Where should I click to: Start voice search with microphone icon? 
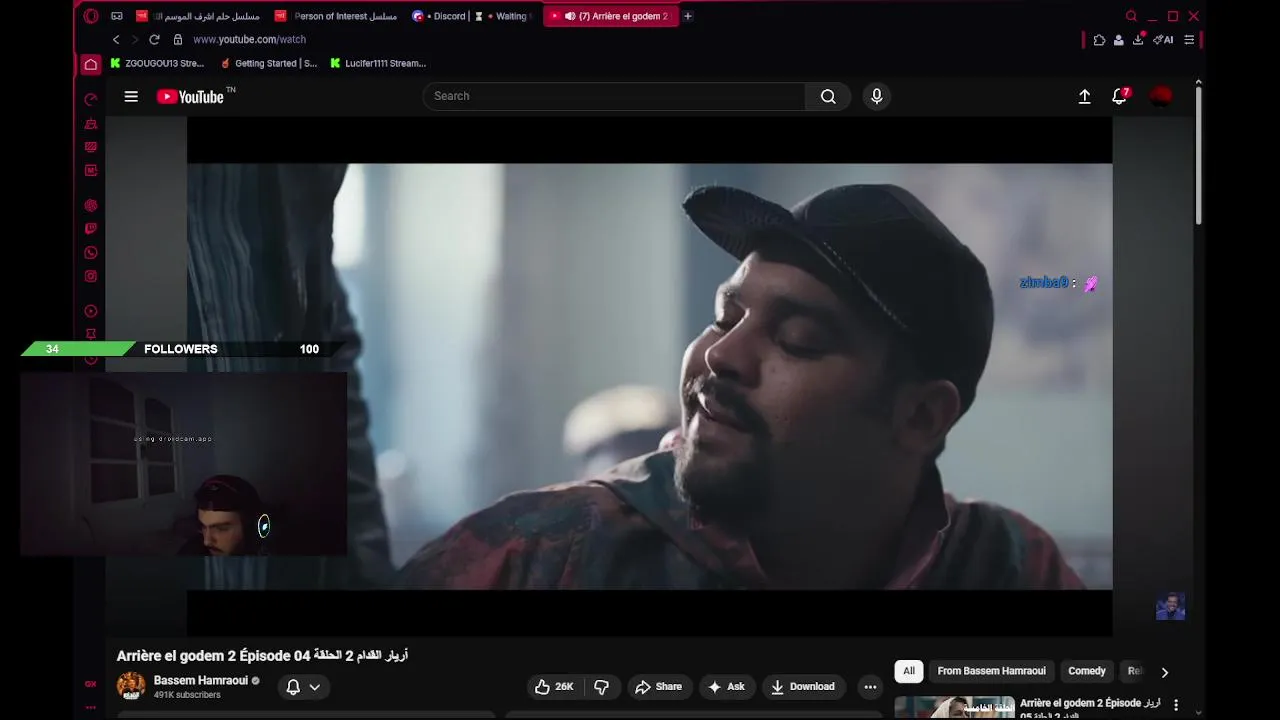(x=877, y=96)
